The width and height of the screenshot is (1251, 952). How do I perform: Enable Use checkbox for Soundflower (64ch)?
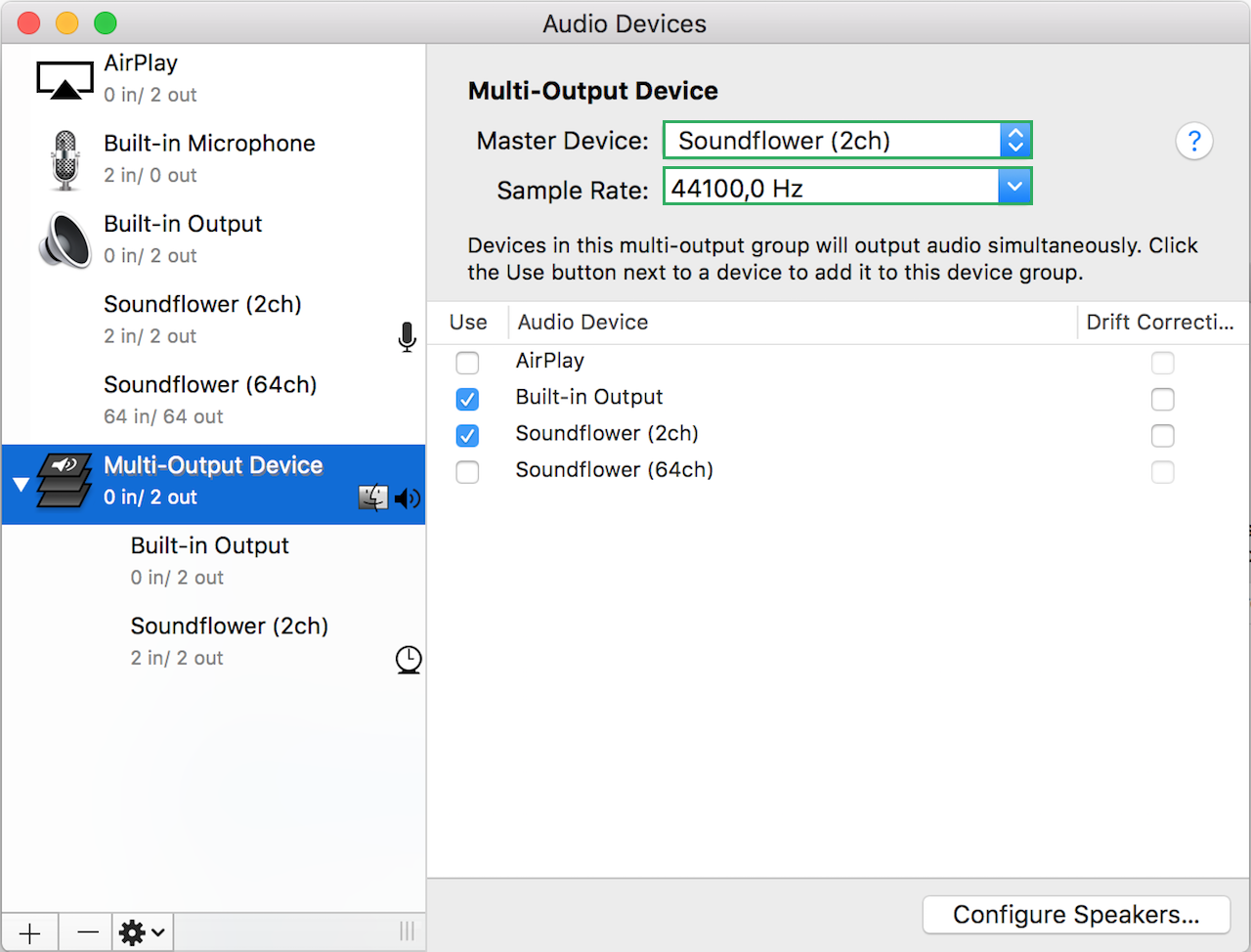point(467,472)
